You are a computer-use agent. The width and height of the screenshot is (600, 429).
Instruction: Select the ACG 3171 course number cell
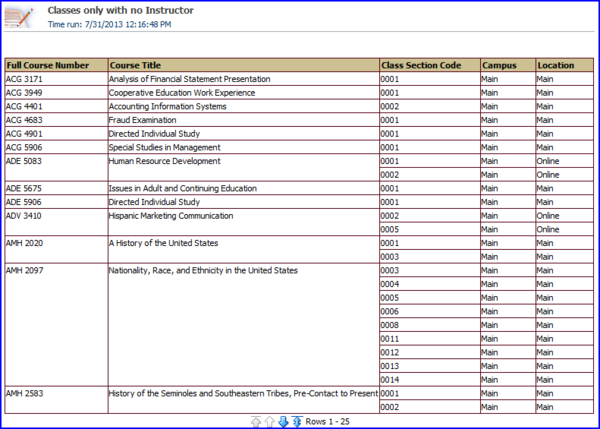click(x=56, y=79)
